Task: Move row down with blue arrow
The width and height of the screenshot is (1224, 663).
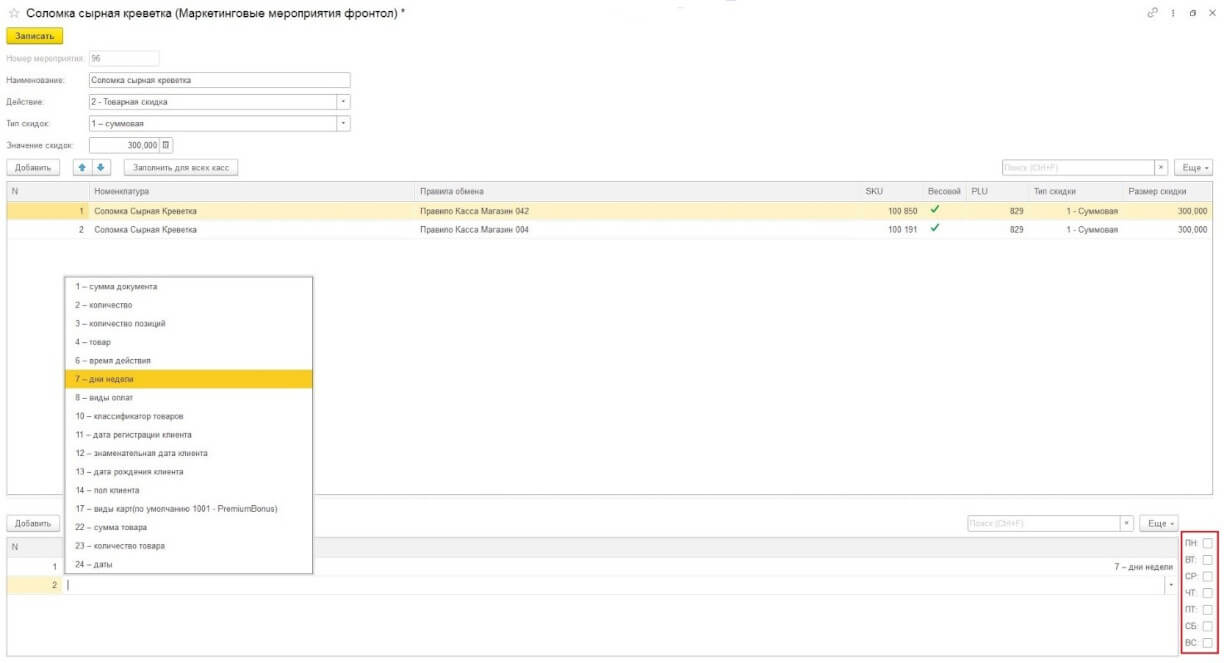Action: (x=100, y=167)
